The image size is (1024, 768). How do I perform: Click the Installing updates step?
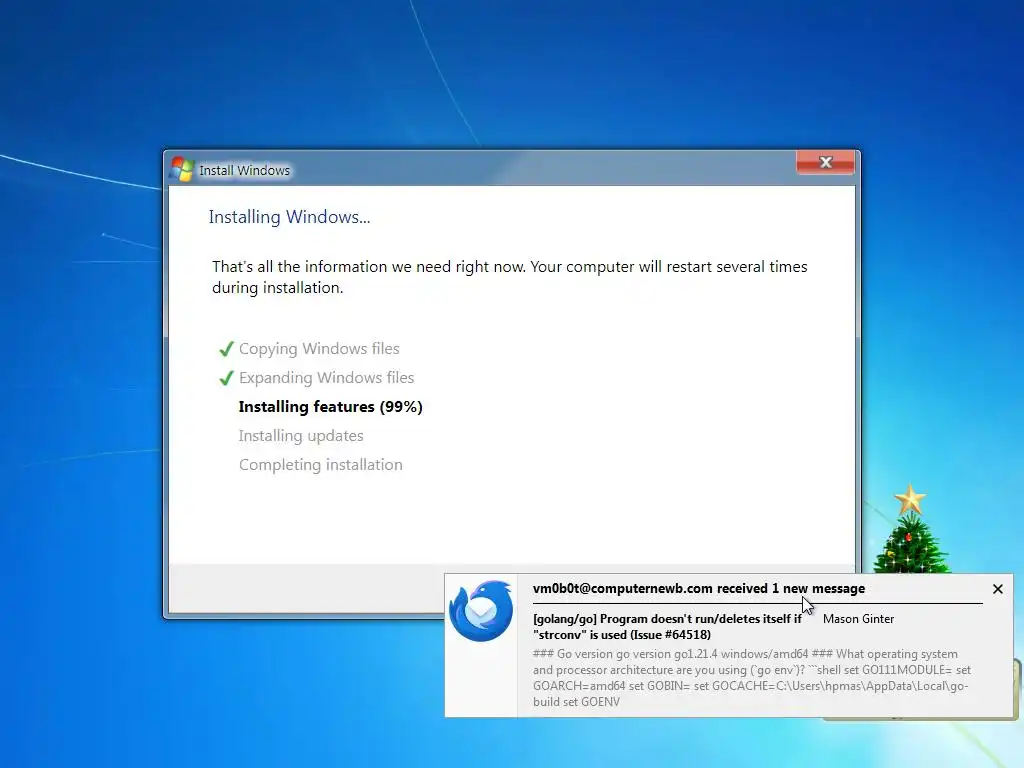pos(301,436)
